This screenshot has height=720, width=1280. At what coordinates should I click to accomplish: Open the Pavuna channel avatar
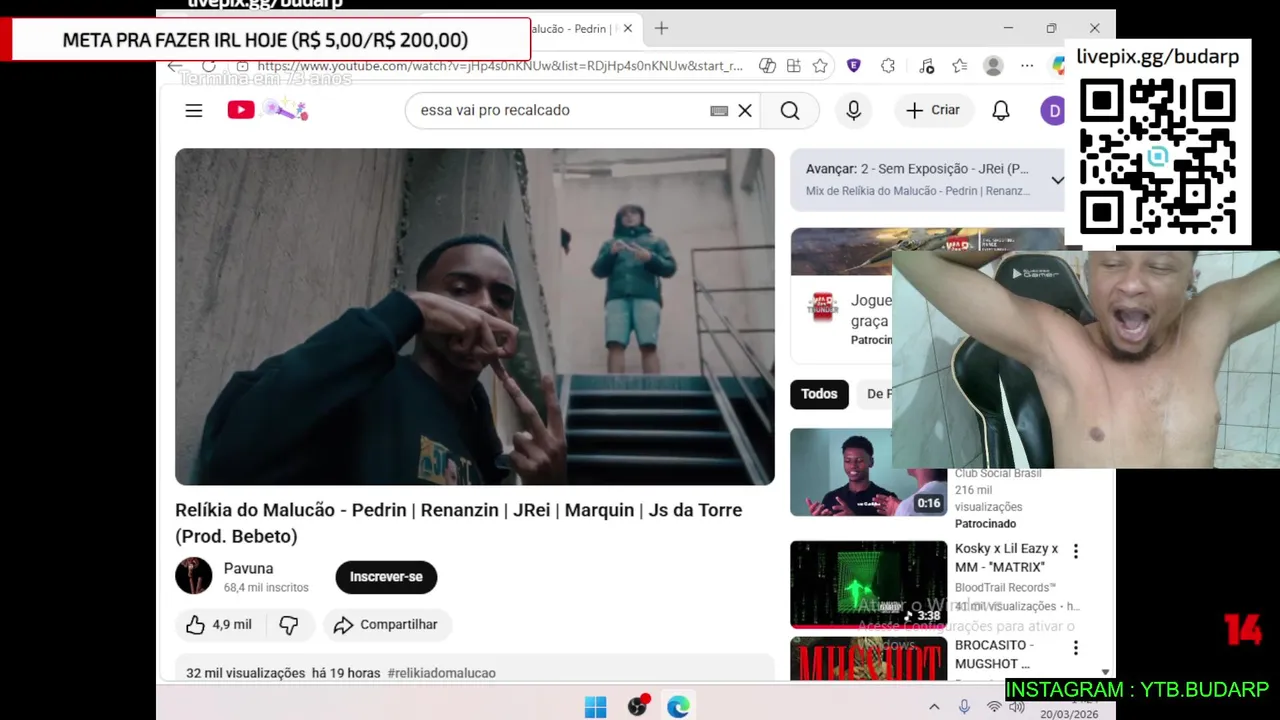194,576
